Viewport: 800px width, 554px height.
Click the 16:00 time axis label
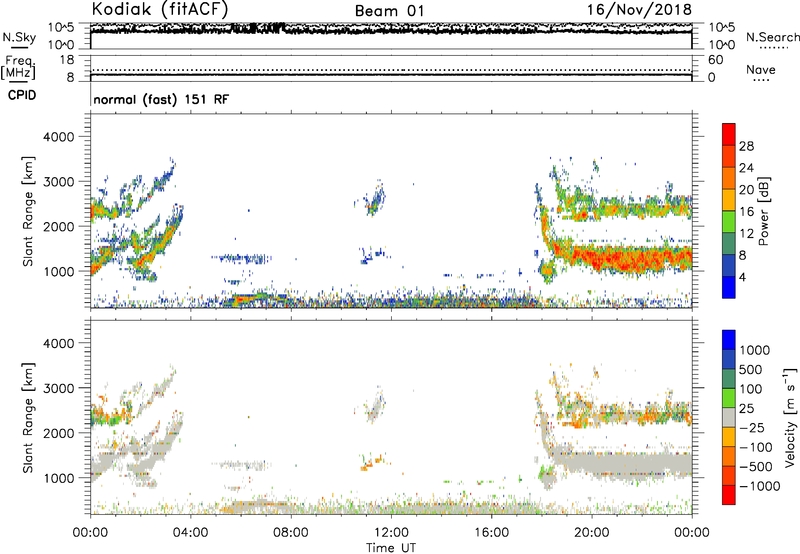pyautogui.click(x=491, y=533)
